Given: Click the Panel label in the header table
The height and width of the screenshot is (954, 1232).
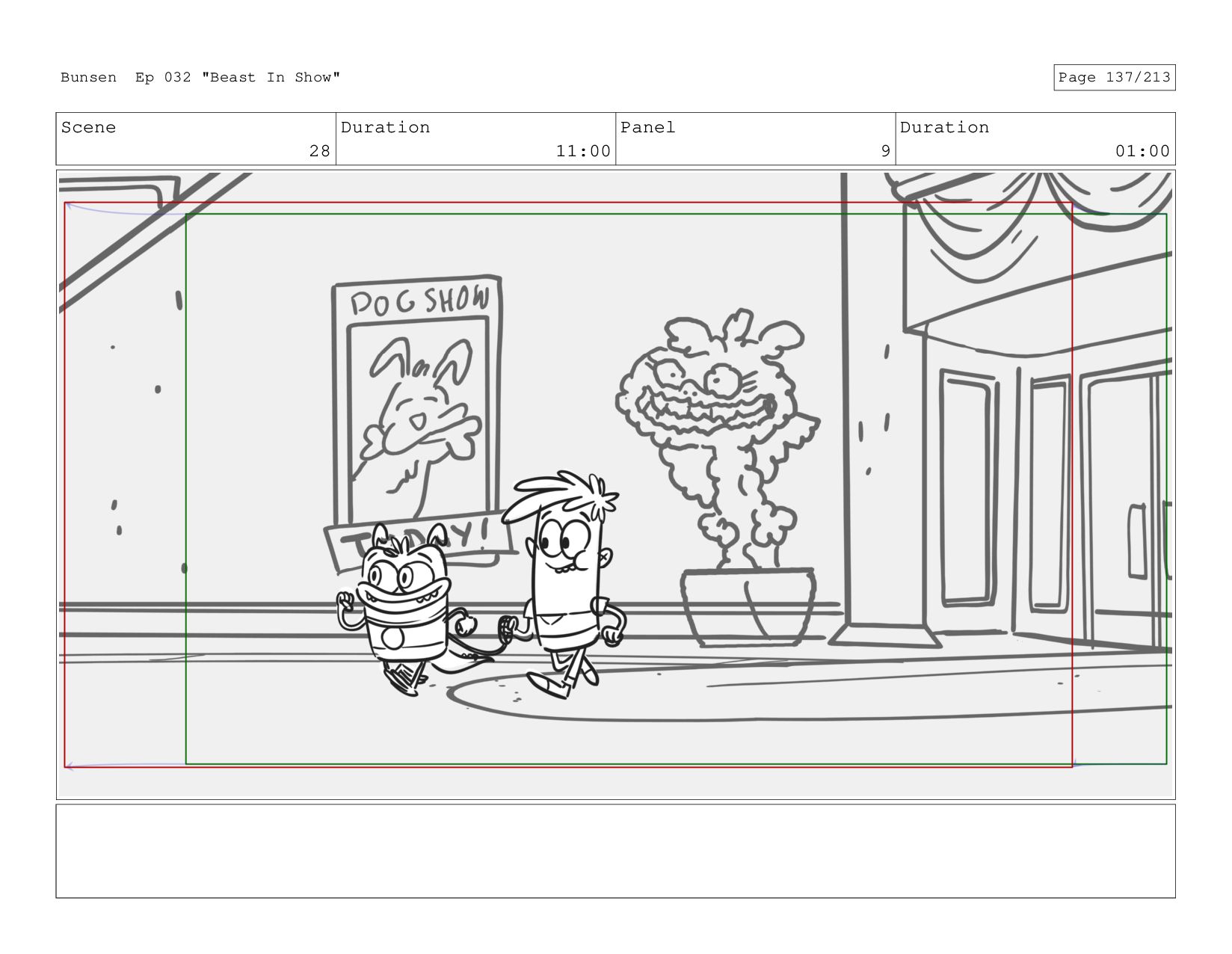Looking at the screenshot, I should tap(647, 127).
